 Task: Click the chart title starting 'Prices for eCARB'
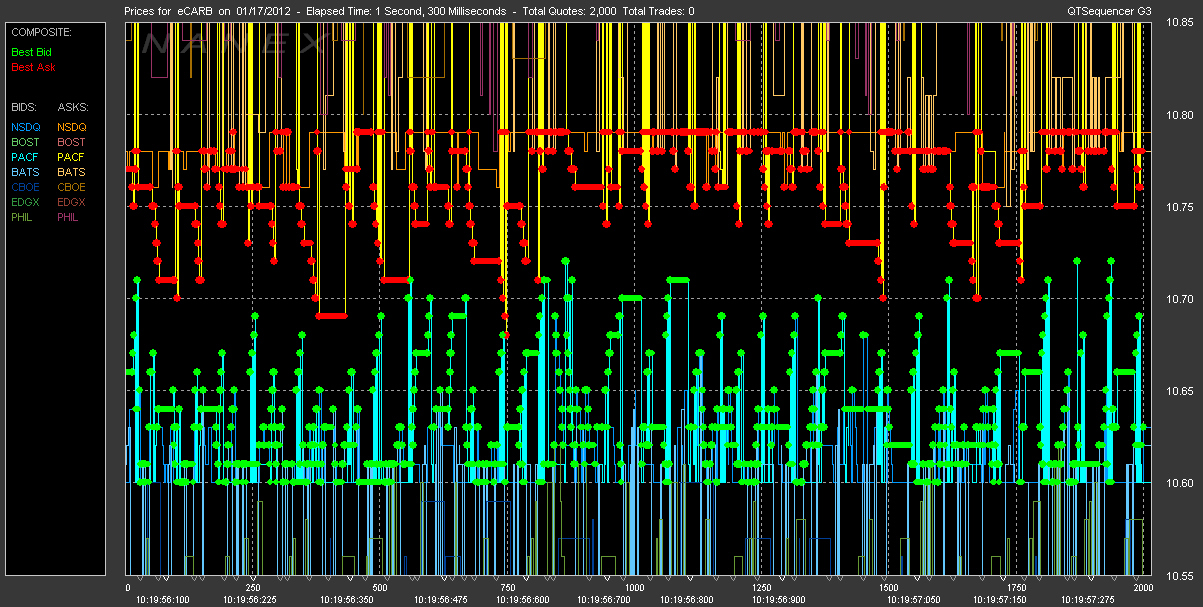pos(410,11)
